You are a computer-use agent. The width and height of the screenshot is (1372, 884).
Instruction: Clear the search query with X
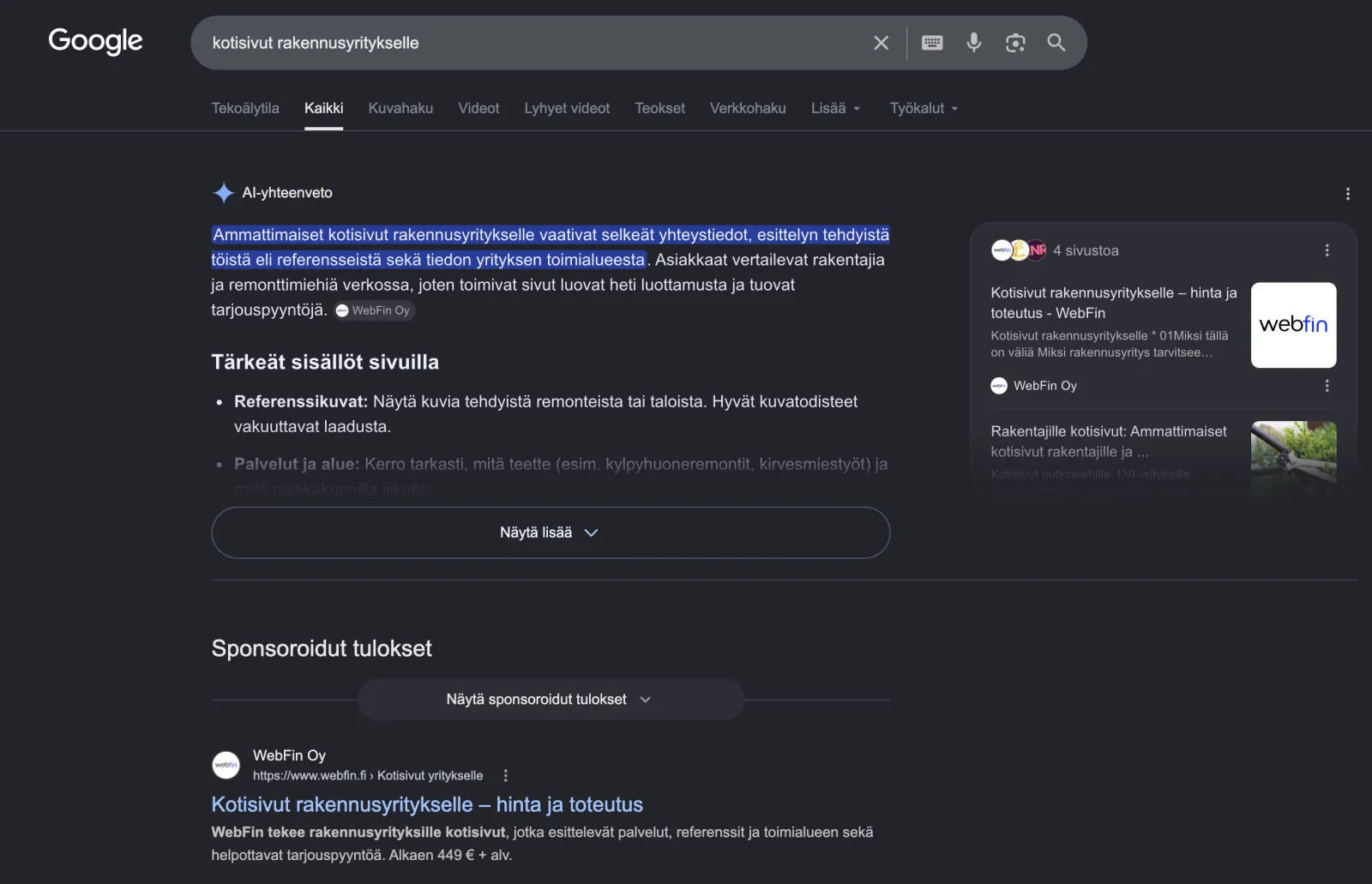[881, 43]
